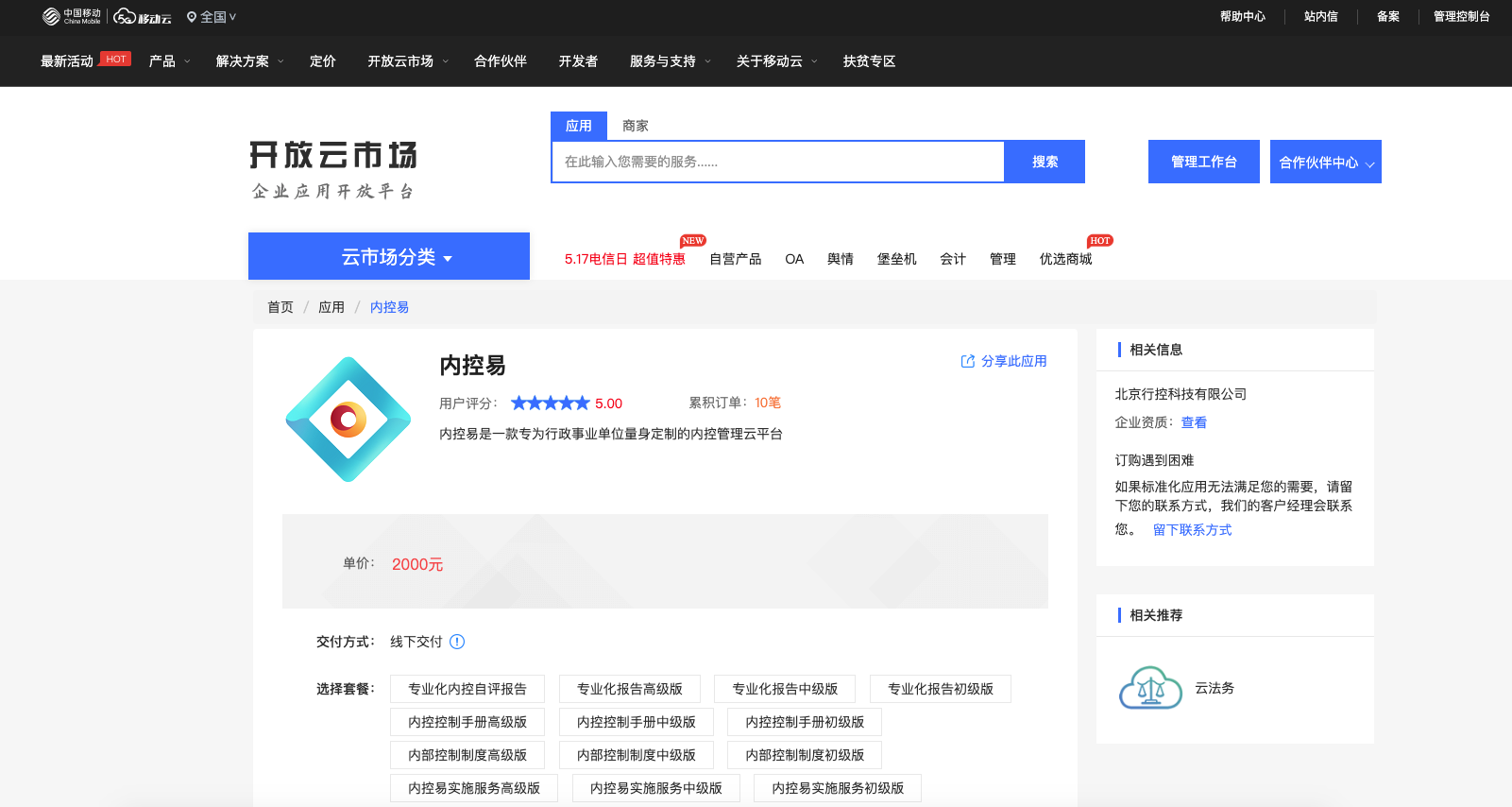Screen dimensions: 1512x807
Task: Select the 内控易实施服务高级版 package
Action: (x=474, y=788)
